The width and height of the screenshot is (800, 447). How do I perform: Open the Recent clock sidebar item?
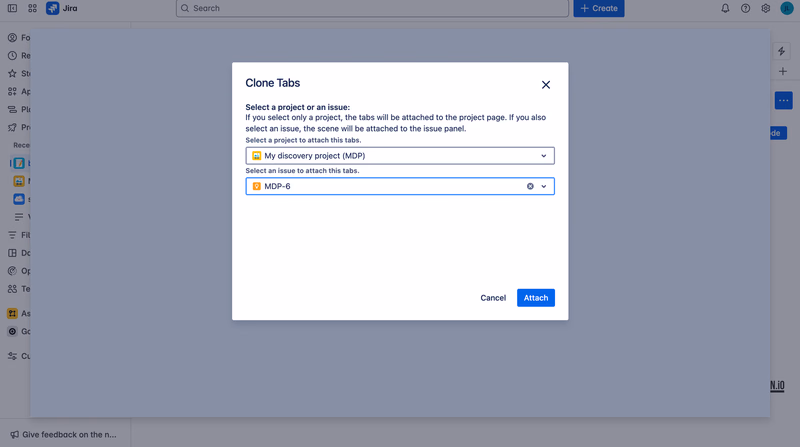click(19, 56)
